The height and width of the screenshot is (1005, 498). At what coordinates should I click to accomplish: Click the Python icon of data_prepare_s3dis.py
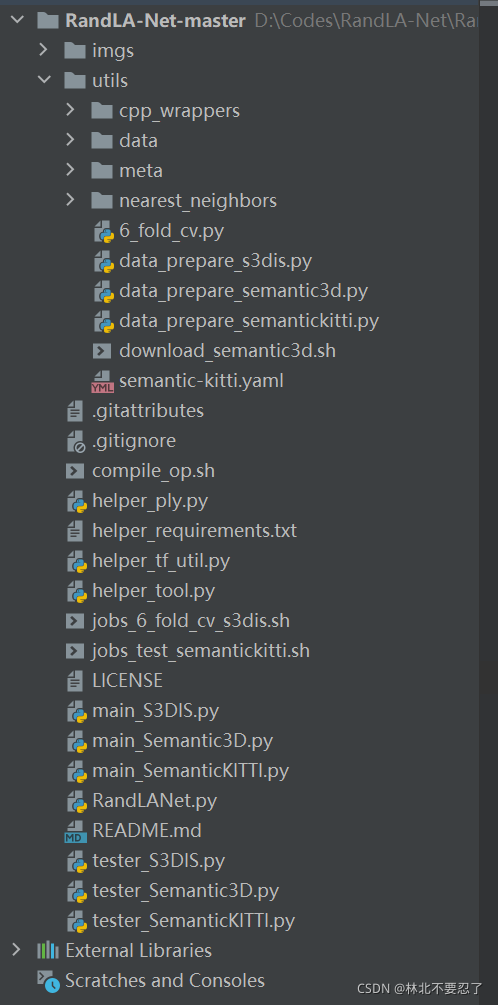(x=103, y=262)
